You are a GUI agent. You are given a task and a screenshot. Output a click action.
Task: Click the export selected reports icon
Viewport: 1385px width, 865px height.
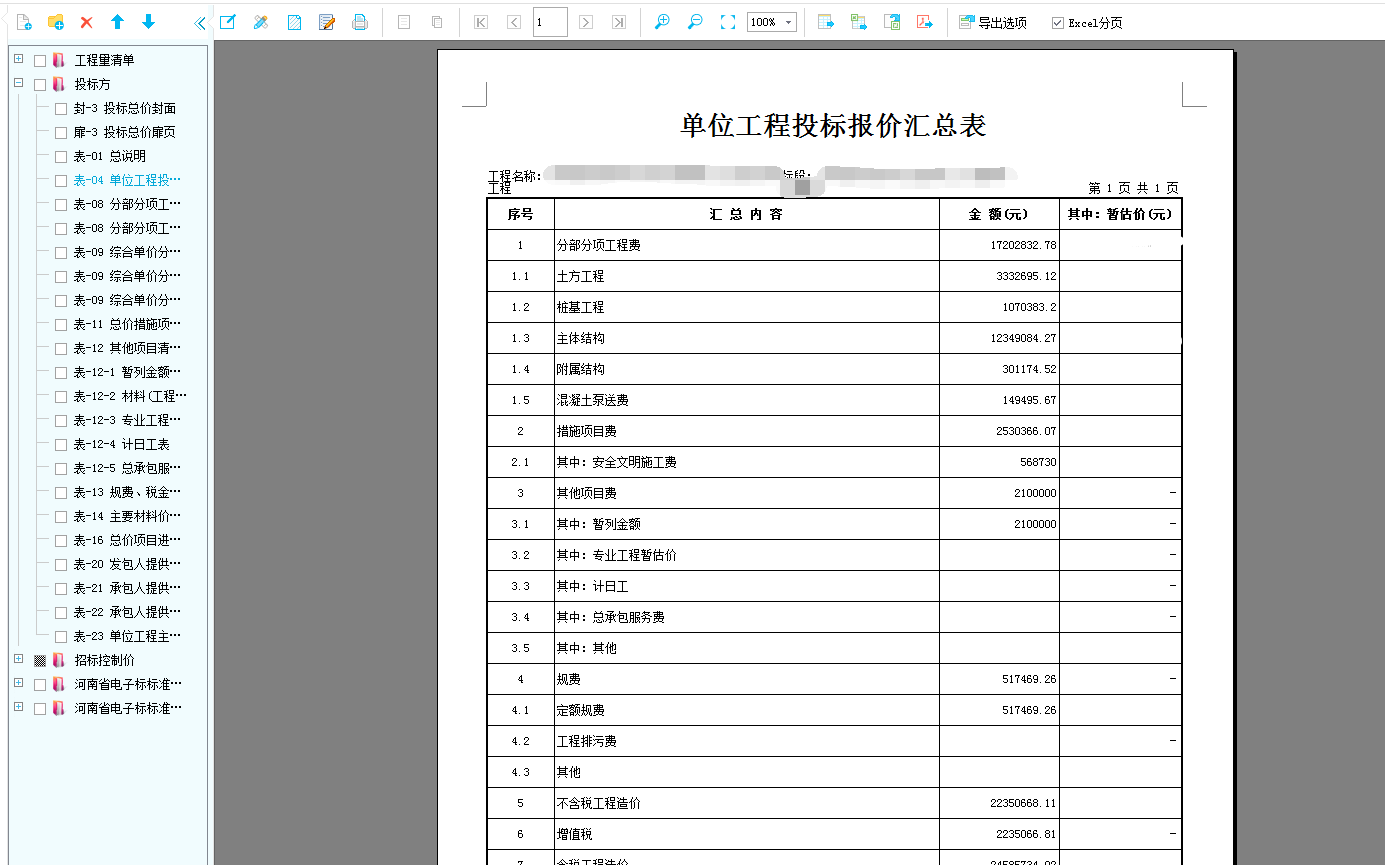pyautogui.click(x=892, y=22)
